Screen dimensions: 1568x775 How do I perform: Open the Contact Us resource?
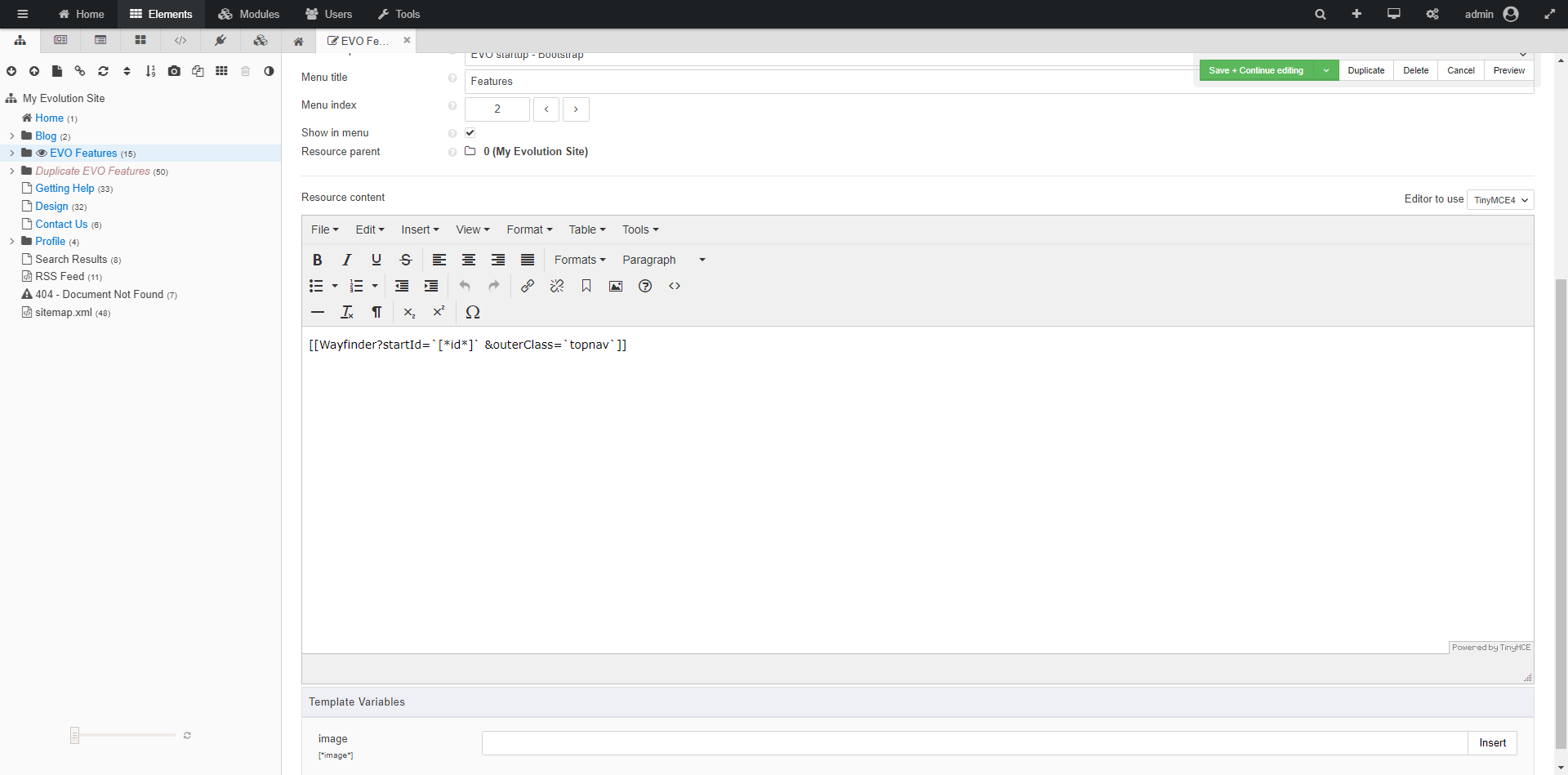click(x=60, y=224)
